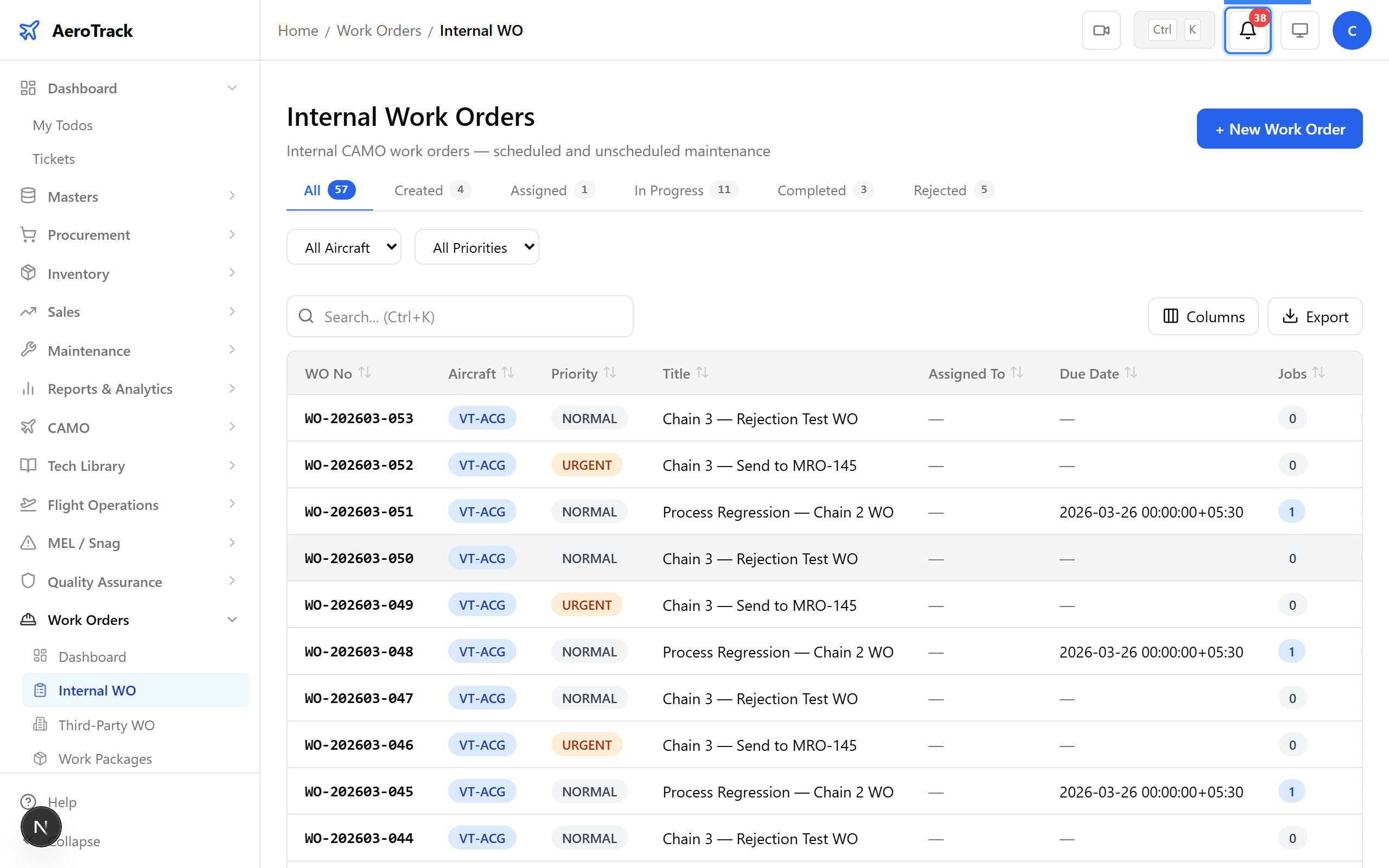Open the Ctrl K command shortcut
The height and width of the screenshot is (868, 1389).
(x=1174, y=30)
